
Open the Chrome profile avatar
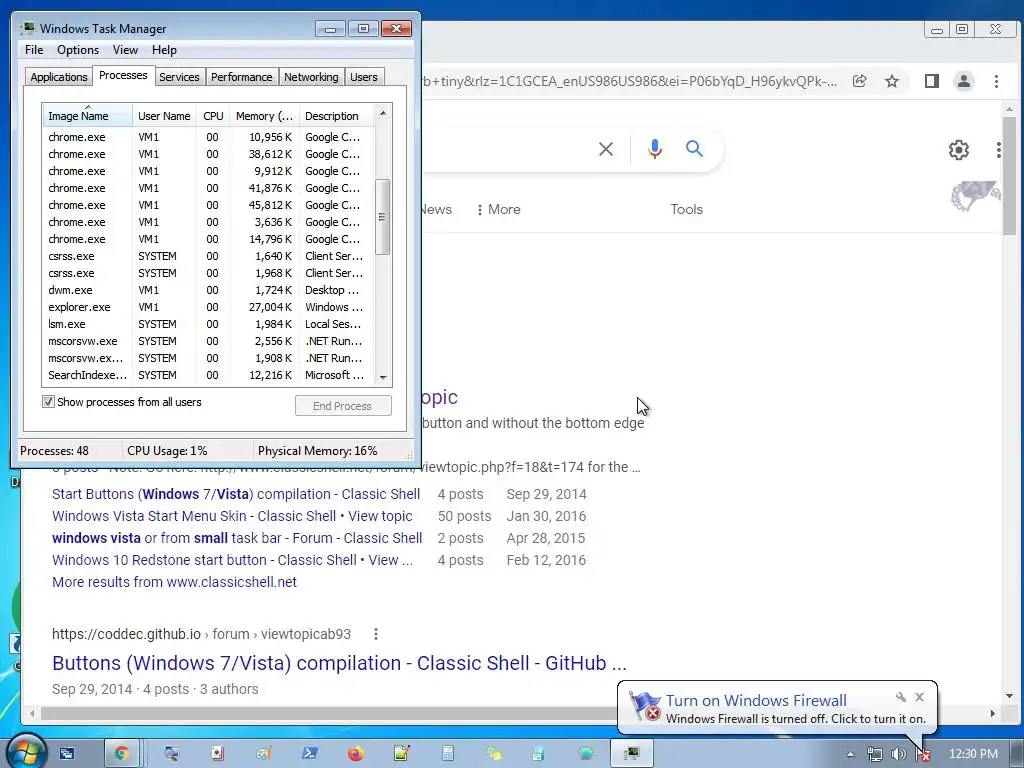pos(964,81)
